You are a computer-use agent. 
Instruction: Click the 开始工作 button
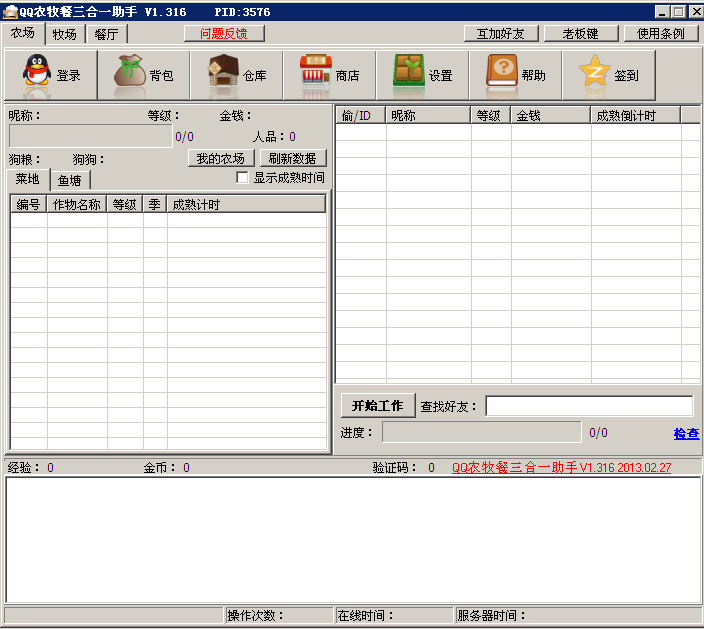(378, 405)
